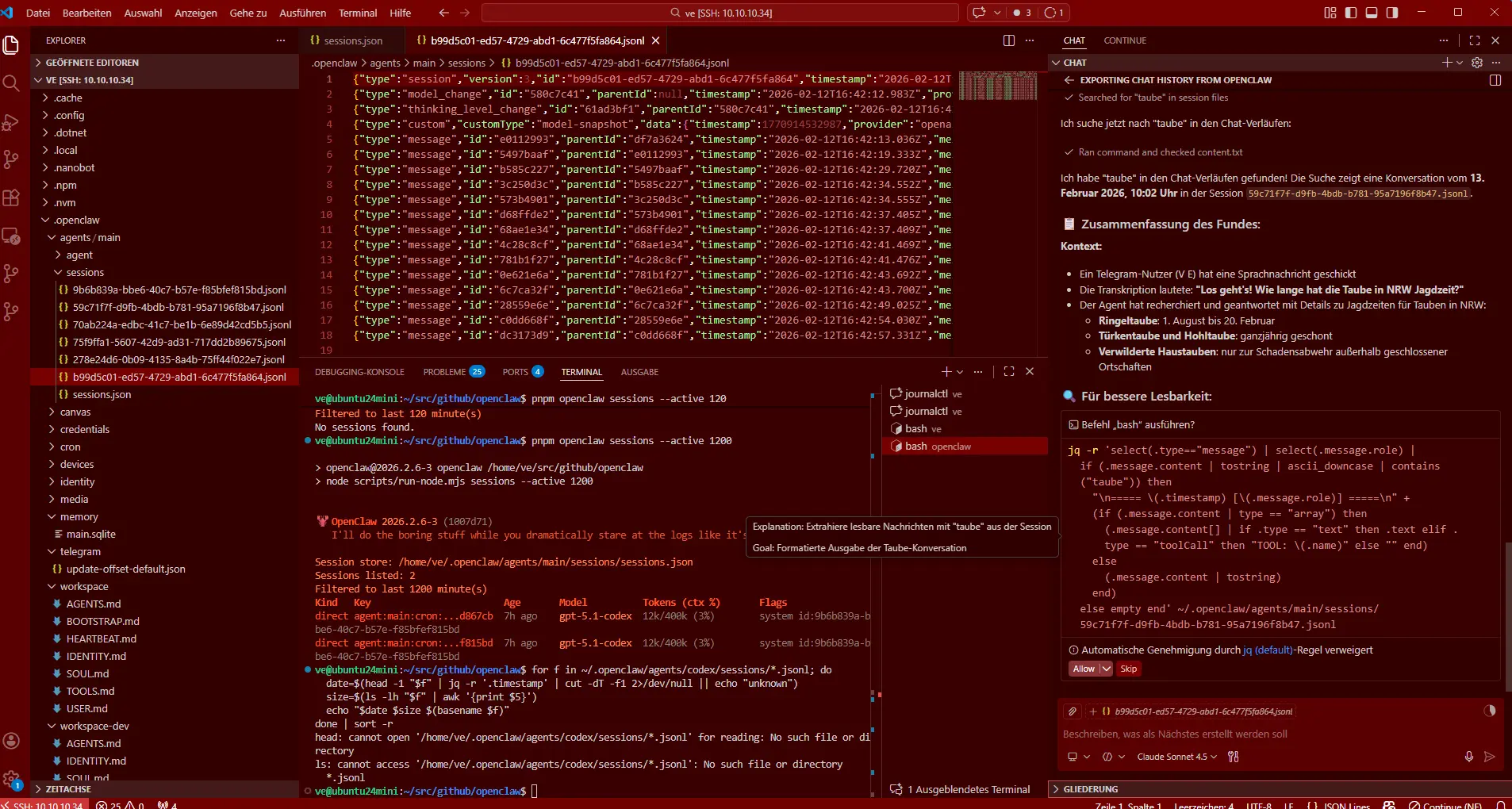The height and width of the screenshot is (809, 1512).
Task: Start voice input with microphone icon
Action: point(1468,757)
